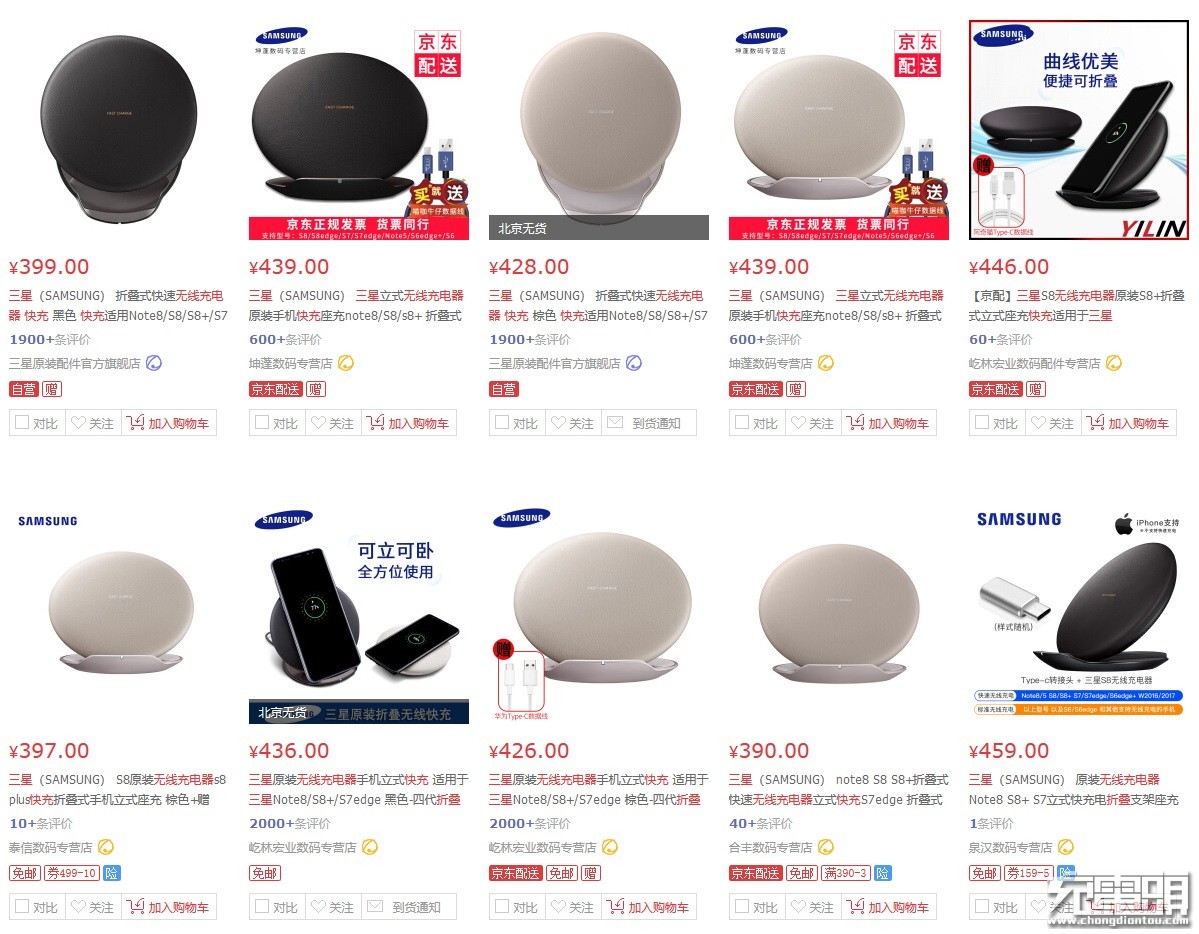Open the ¥446.00 YILIN charger thumbnail
1199x934 pixels.
[x=1078, y=130]
